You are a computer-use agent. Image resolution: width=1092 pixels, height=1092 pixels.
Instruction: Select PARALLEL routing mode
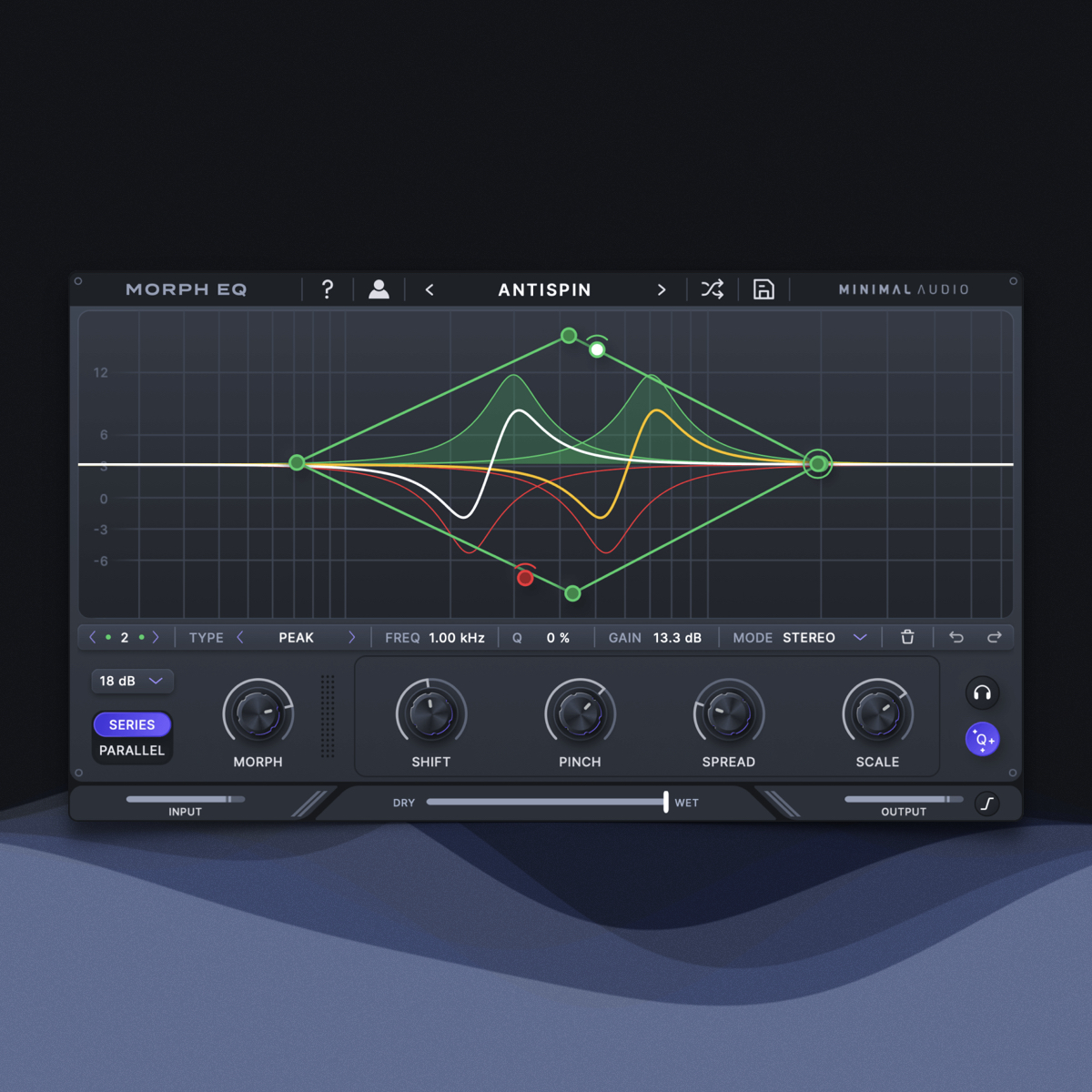(132, 751)
